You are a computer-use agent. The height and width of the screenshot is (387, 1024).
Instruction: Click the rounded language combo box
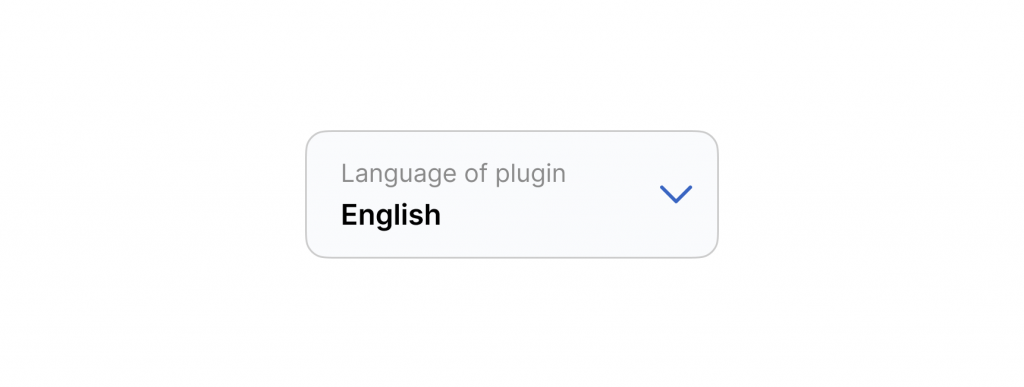point(512,194)
